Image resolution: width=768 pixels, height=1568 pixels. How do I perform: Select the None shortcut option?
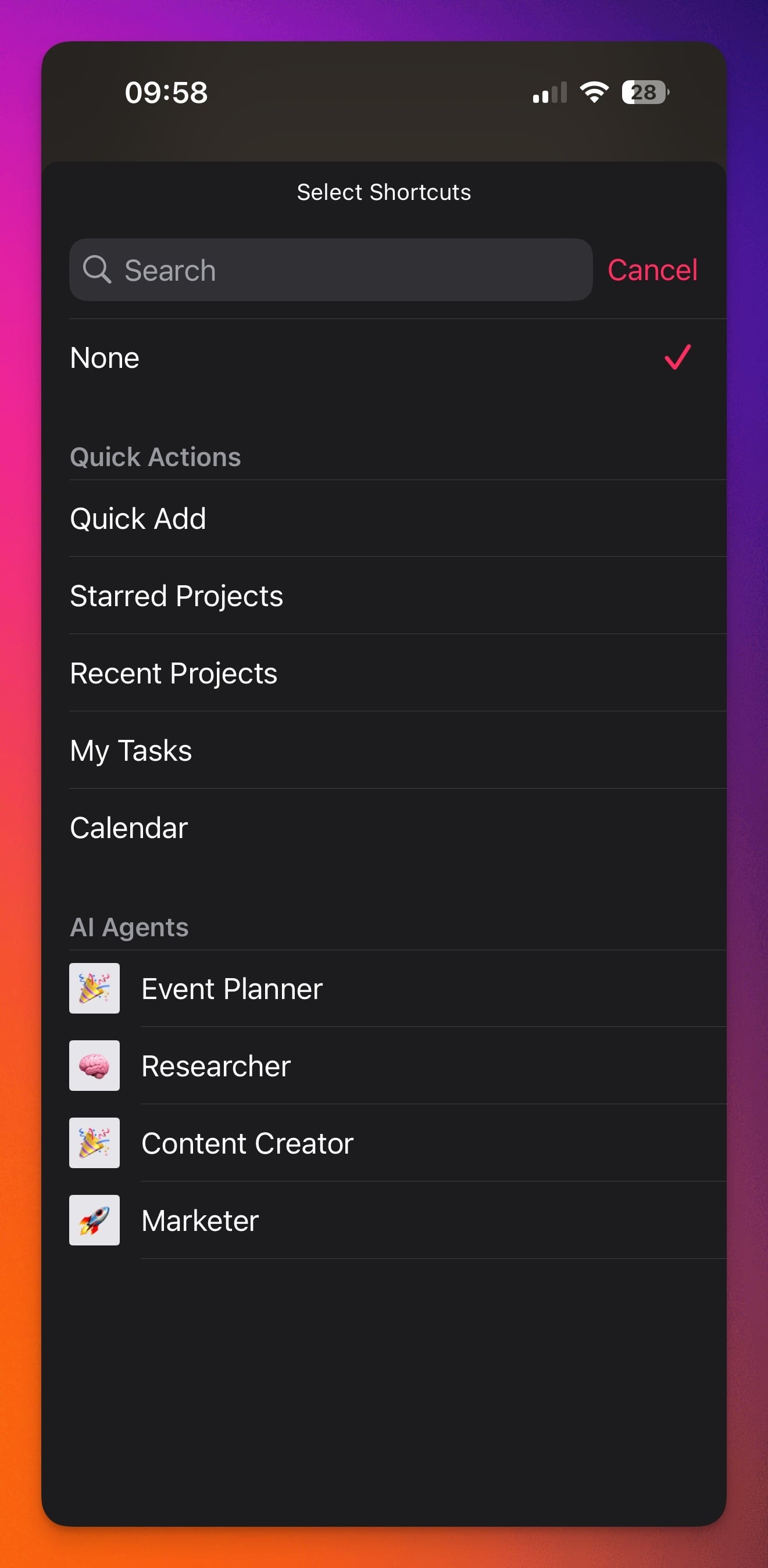(x=105, y=358)
